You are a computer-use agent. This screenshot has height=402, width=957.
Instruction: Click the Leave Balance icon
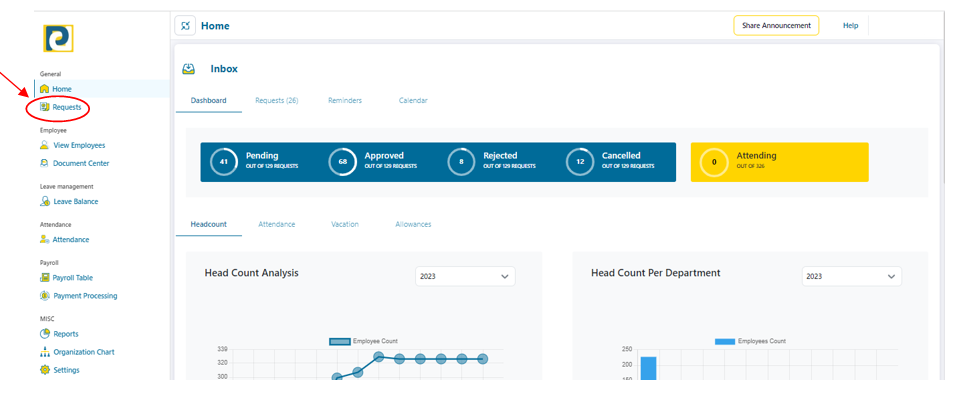click(44, 201)
